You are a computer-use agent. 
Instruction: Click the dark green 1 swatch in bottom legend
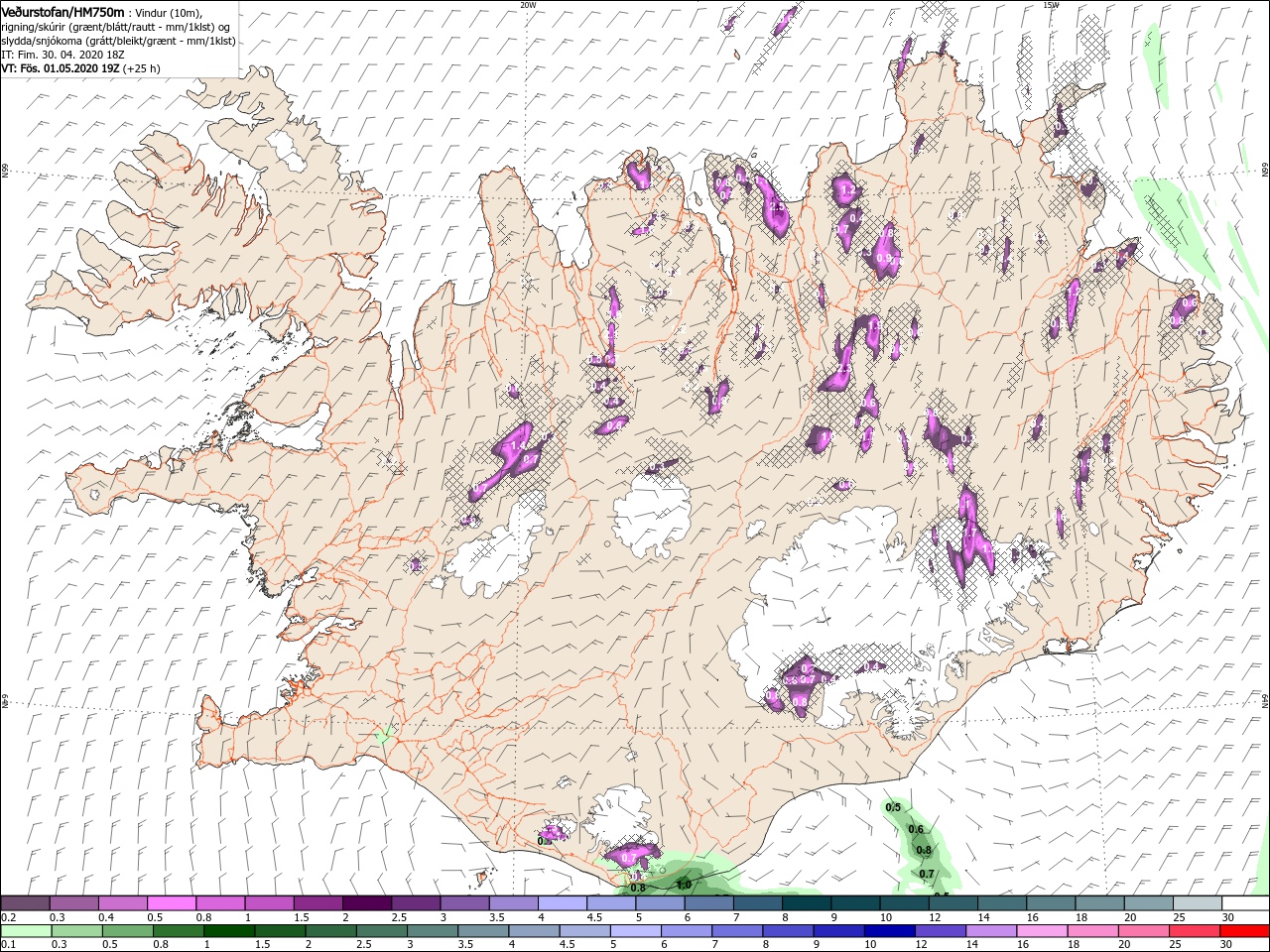coord(228,931)
